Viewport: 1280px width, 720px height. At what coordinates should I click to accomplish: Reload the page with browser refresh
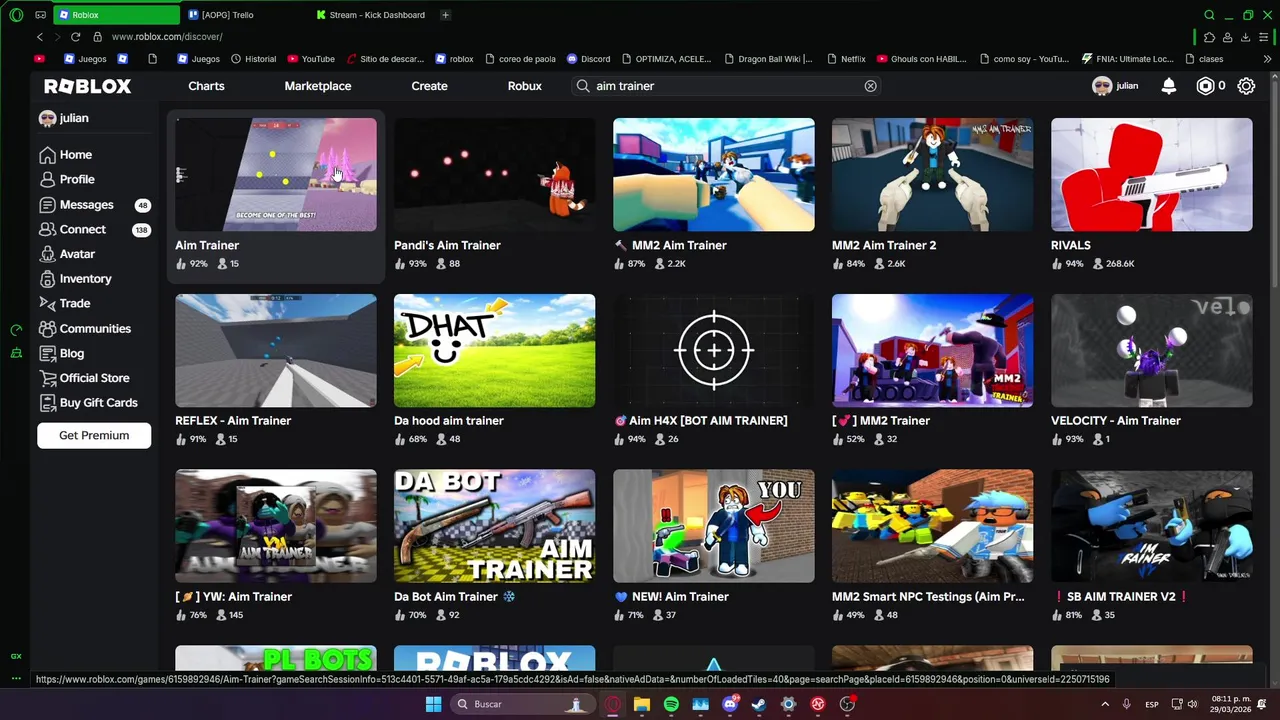[x=75, y=37]
